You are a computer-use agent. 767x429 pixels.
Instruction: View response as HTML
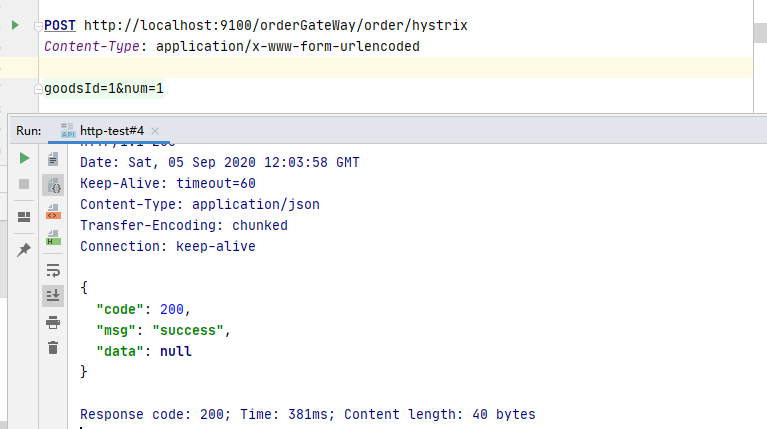coord(53,238)
